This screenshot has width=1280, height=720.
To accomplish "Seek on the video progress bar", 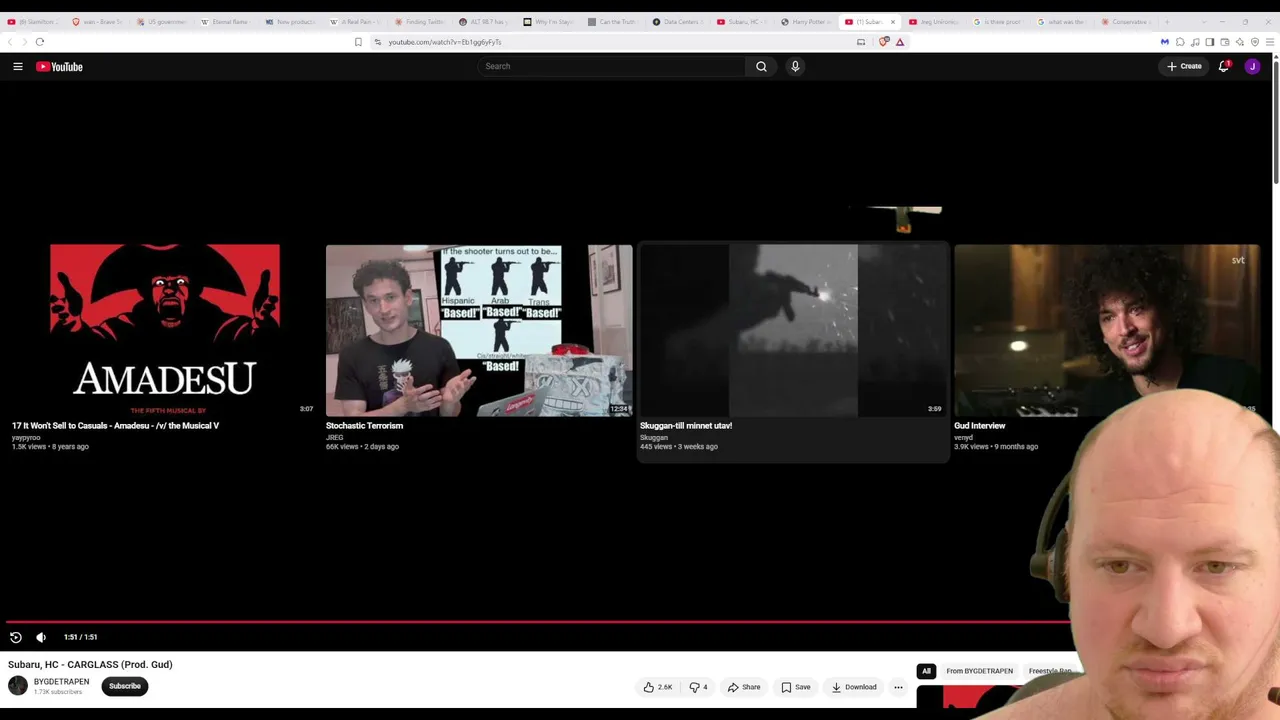I will click(x=538, y=622).
